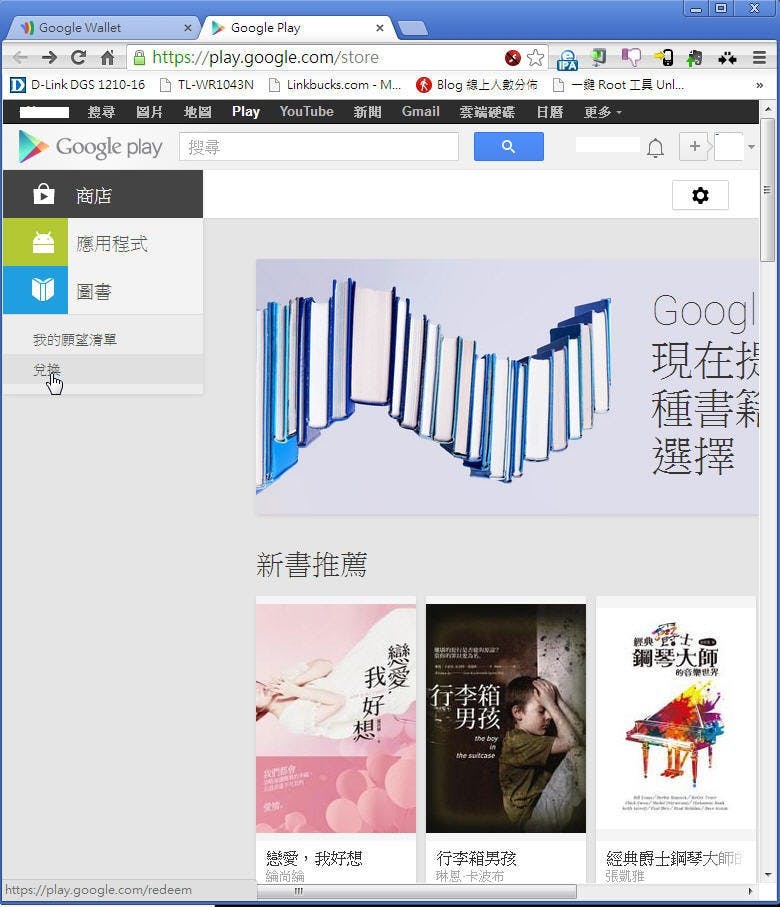Open the 行李箱男孩 title link

point(476,858)
